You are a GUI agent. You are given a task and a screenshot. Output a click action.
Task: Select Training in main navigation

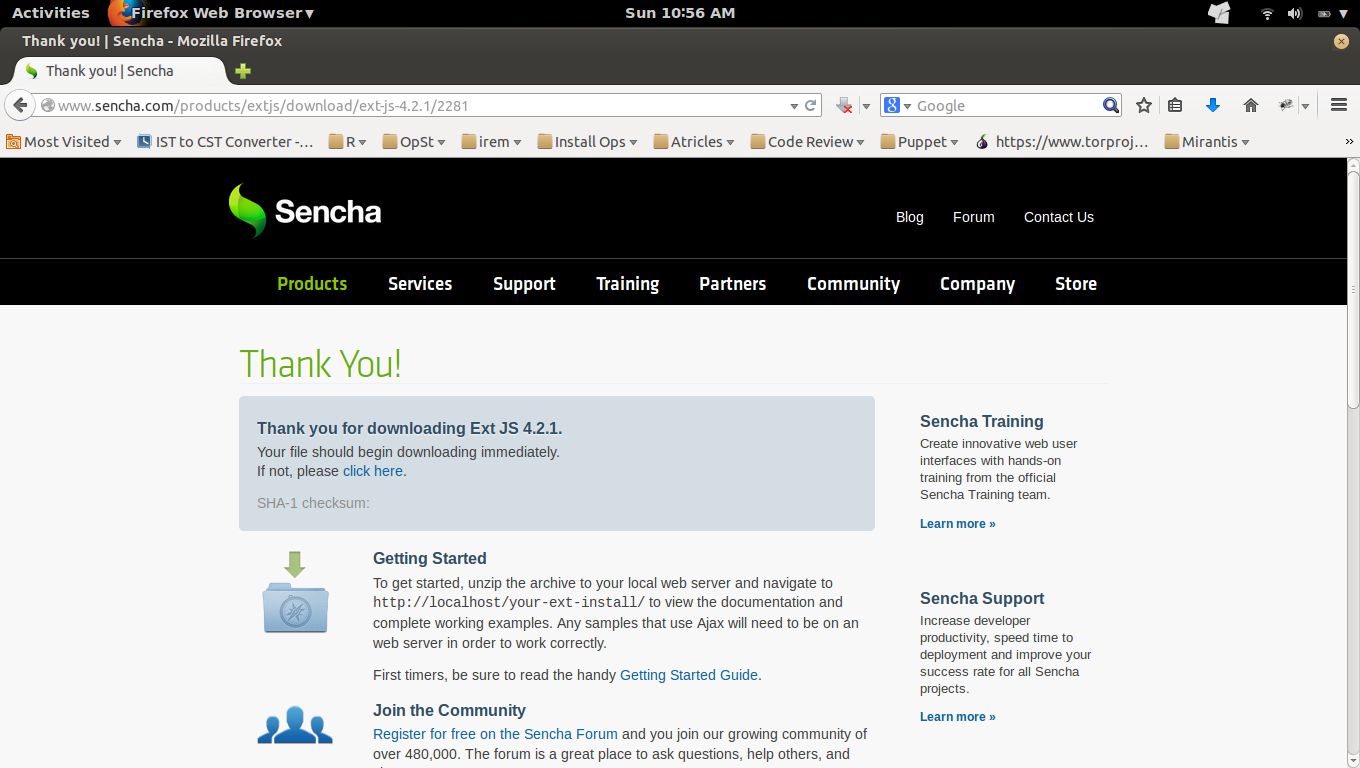click(x=628, y=284)
